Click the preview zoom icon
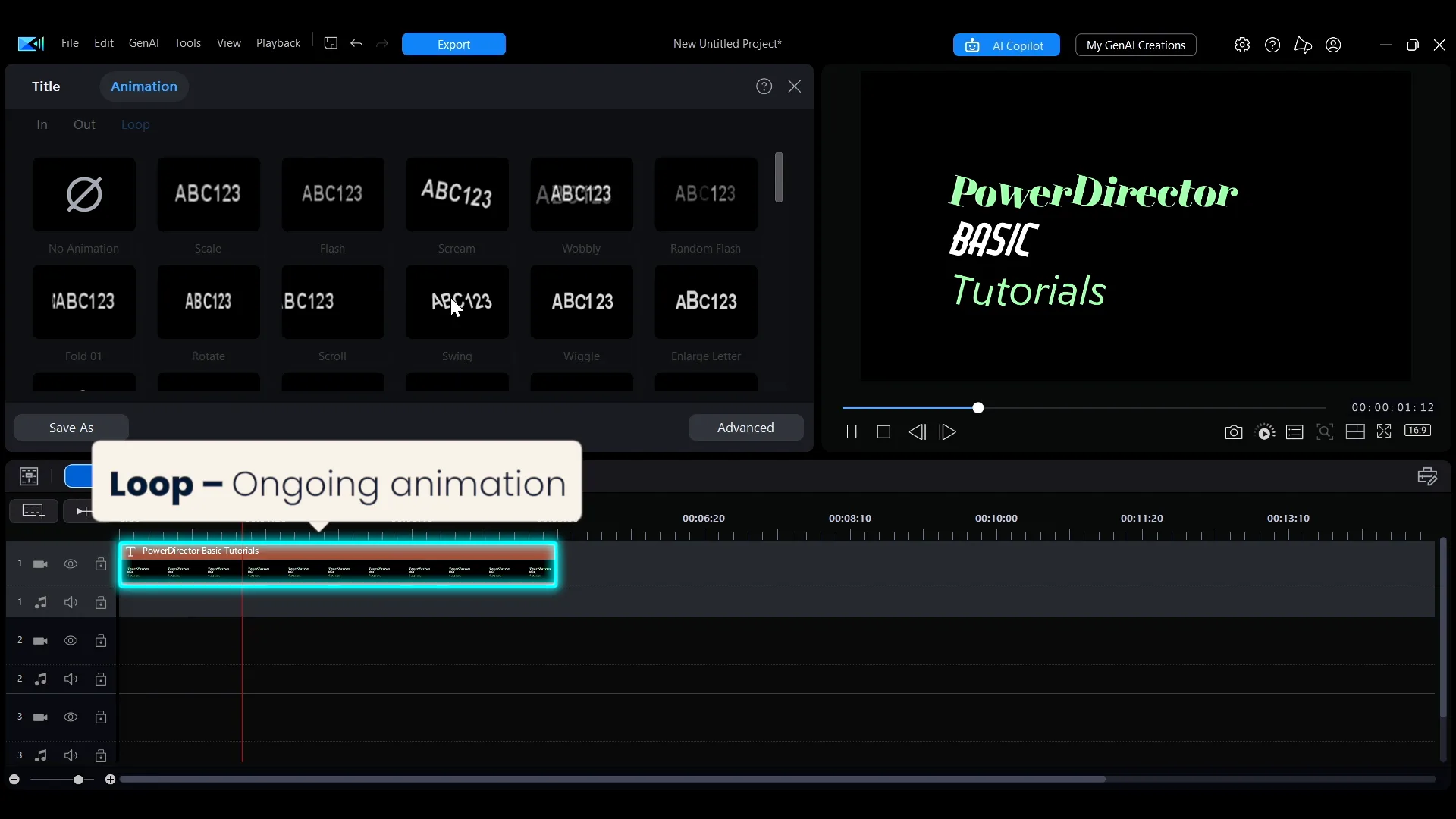1456x819 pixels. point(1325,431)
